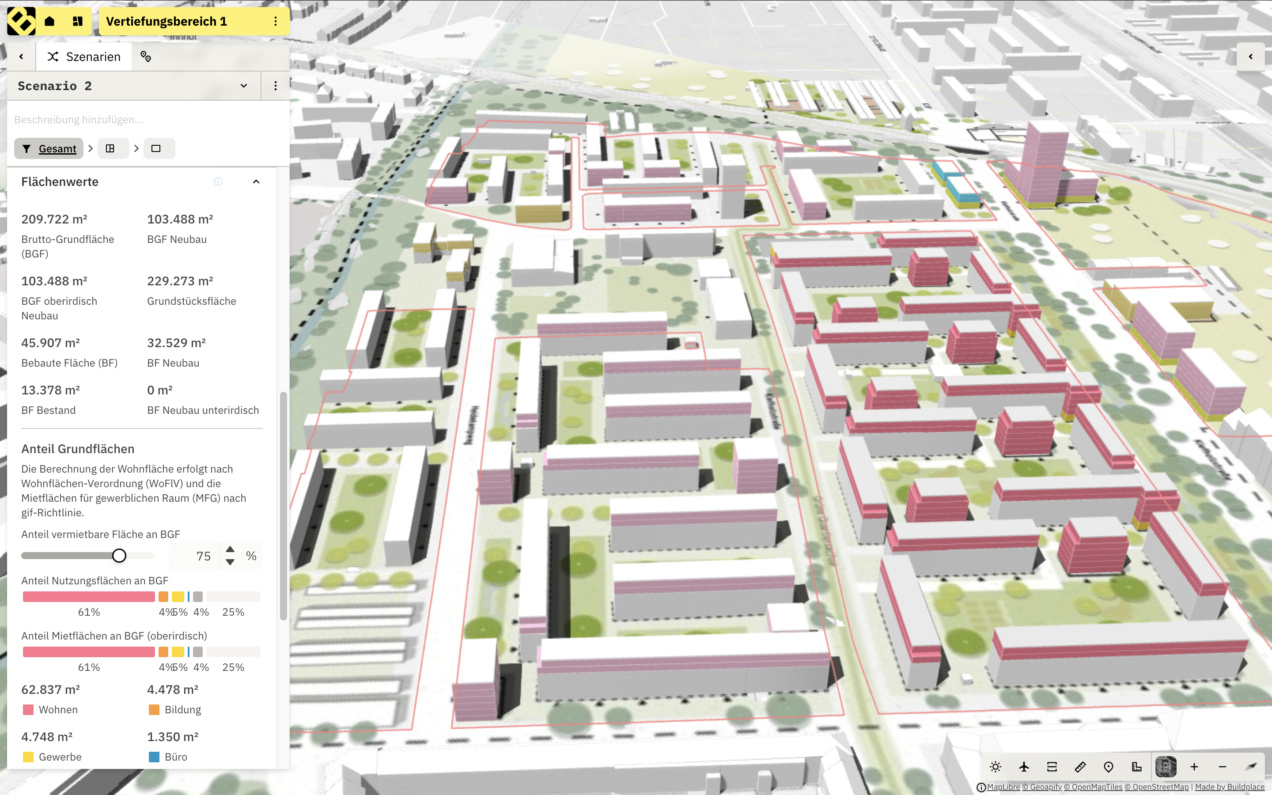Reset the compass north arrow
The height and width of the screenshot is (795, 1272).
(1250, 767)
